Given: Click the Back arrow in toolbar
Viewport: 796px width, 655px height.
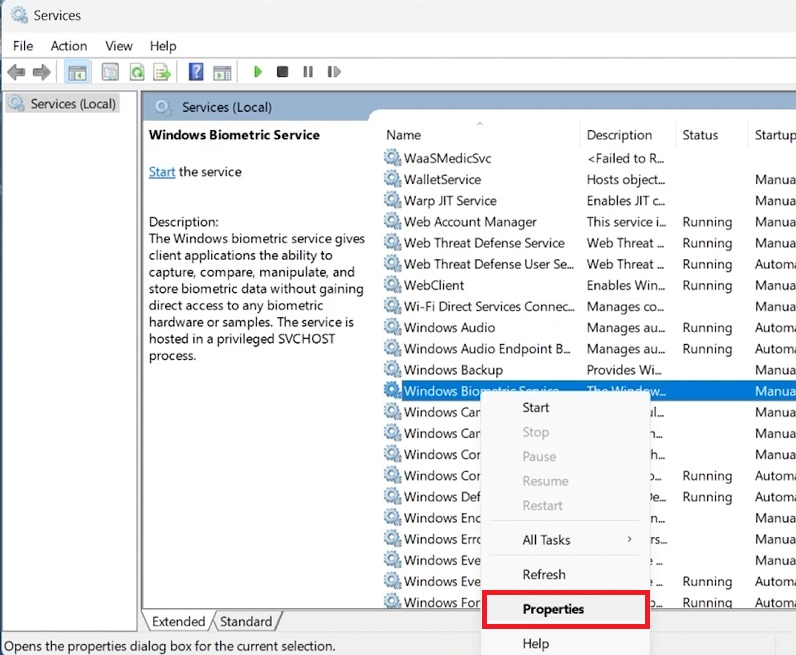Looking at the screenshot, I should click(16, 72).
